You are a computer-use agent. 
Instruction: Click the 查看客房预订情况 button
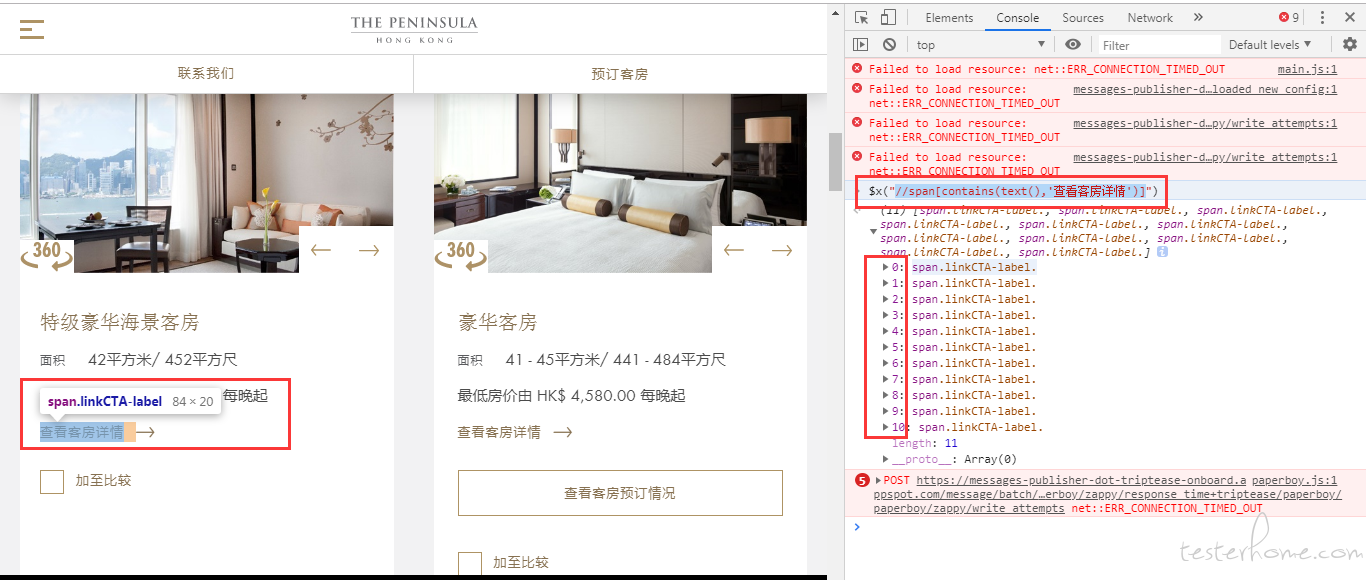click(x=620, y=493)
